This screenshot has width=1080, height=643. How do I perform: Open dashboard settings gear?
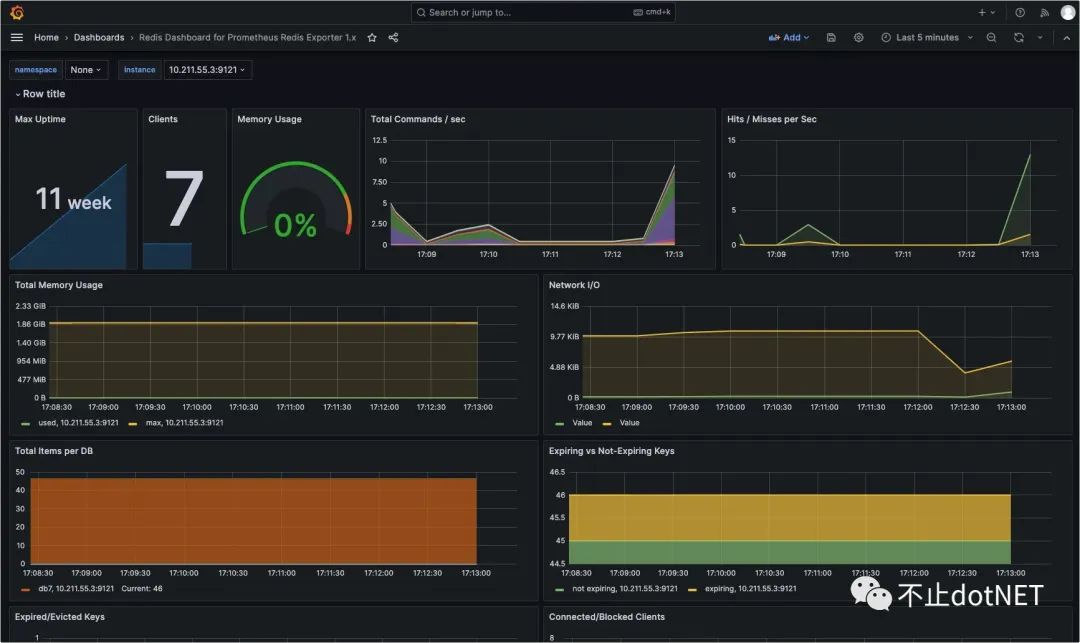tap(858, 38)
